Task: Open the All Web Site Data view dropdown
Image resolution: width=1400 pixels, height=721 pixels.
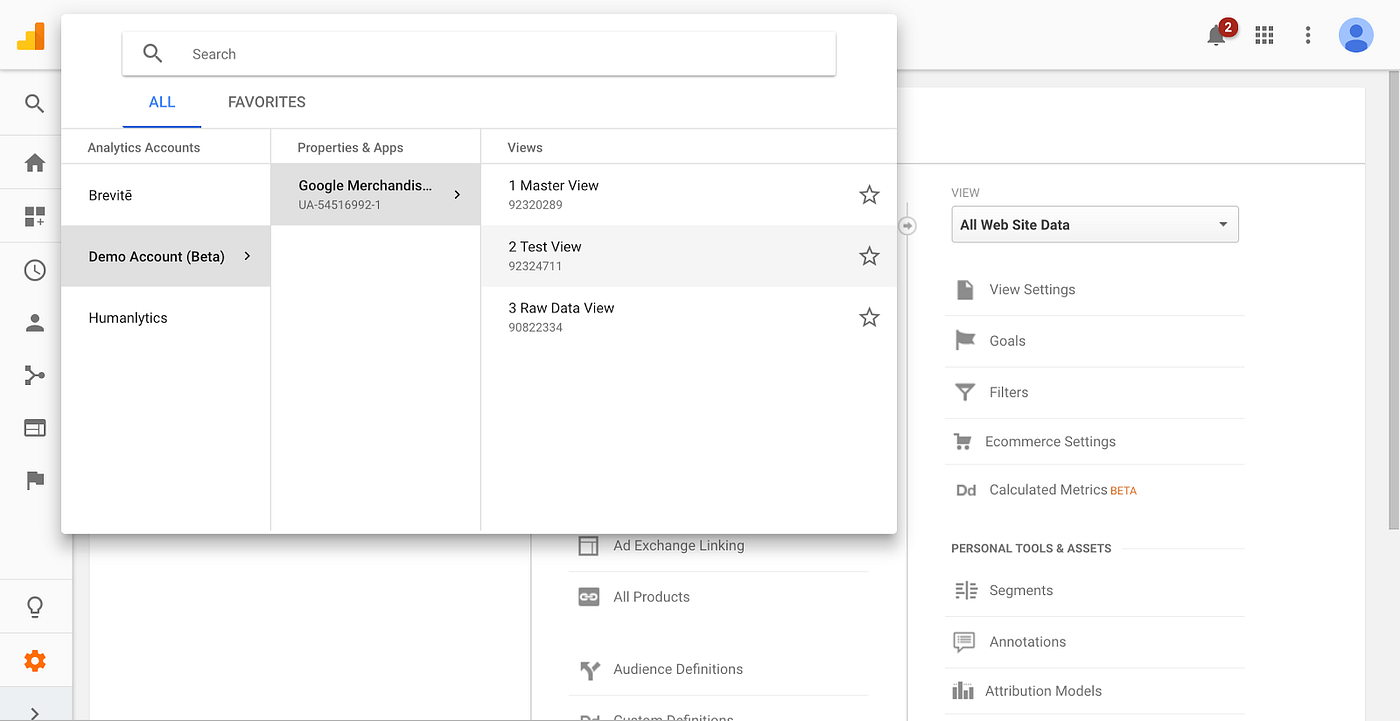Action: (x=1094, y=224)
